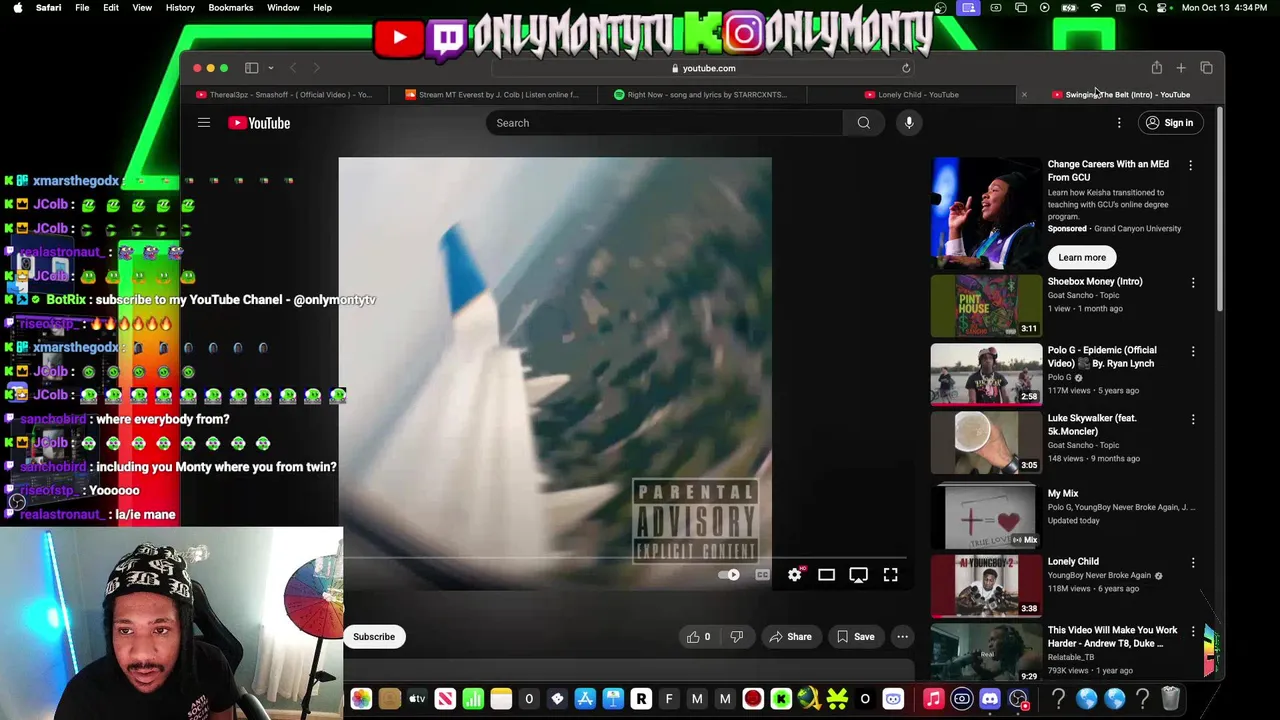Open options menu for Polo G Epidemic video
The height and width of the screenshot is (720, 1280).
pyautogui.click(x=1193, y=351)
